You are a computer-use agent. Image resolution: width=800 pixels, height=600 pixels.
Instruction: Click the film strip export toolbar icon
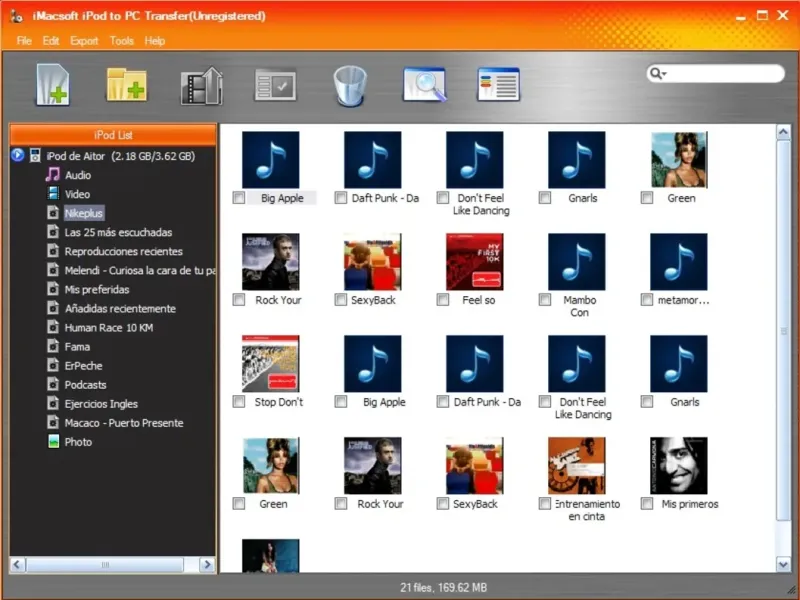[x=201, y=86]
